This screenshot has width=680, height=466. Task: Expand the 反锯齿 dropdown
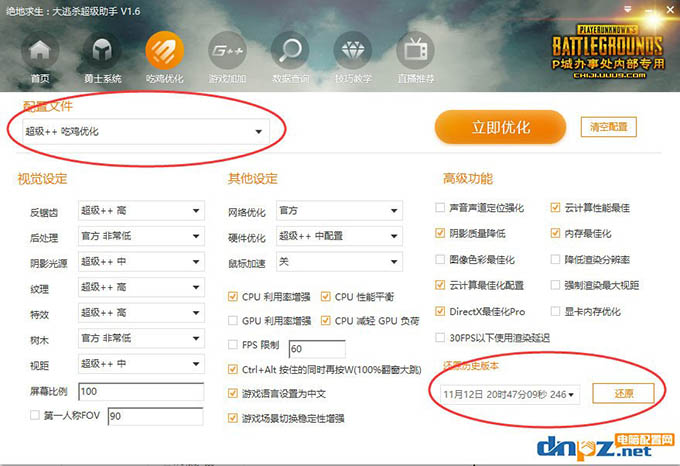pyautogui.click(x=141, y=211)
